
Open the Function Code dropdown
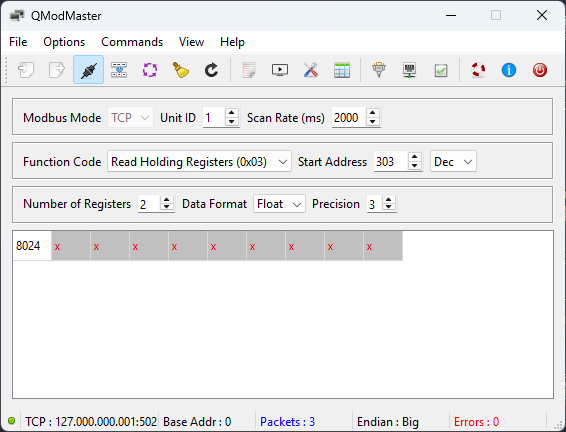coord(199,161)
